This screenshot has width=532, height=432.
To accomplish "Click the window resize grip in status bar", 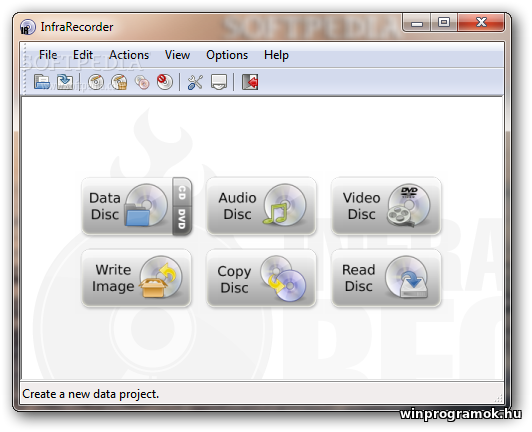I will coord(498,398).
